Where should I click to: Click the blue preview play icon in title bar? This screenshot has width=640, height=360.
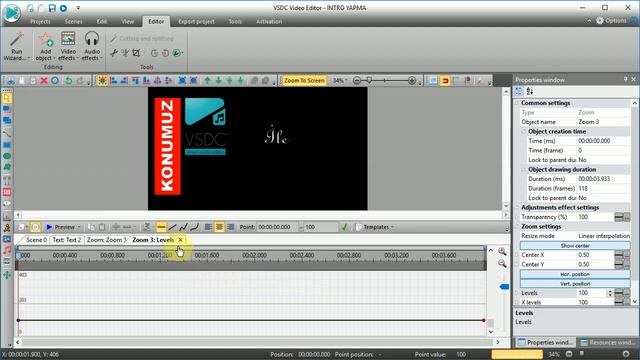coord(64,8)
